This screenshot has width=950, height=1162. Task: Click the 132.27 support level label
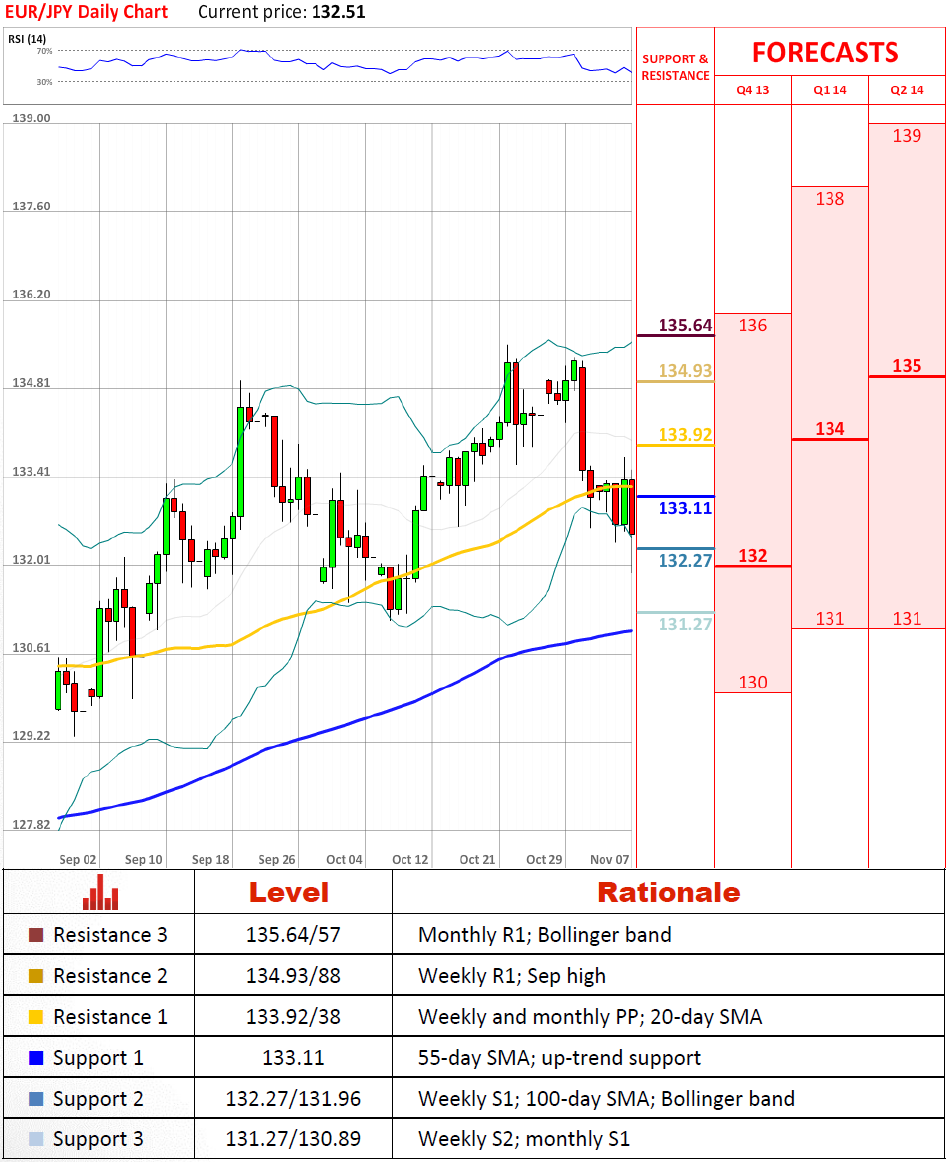pyautogui.click(x=685, y=560)
